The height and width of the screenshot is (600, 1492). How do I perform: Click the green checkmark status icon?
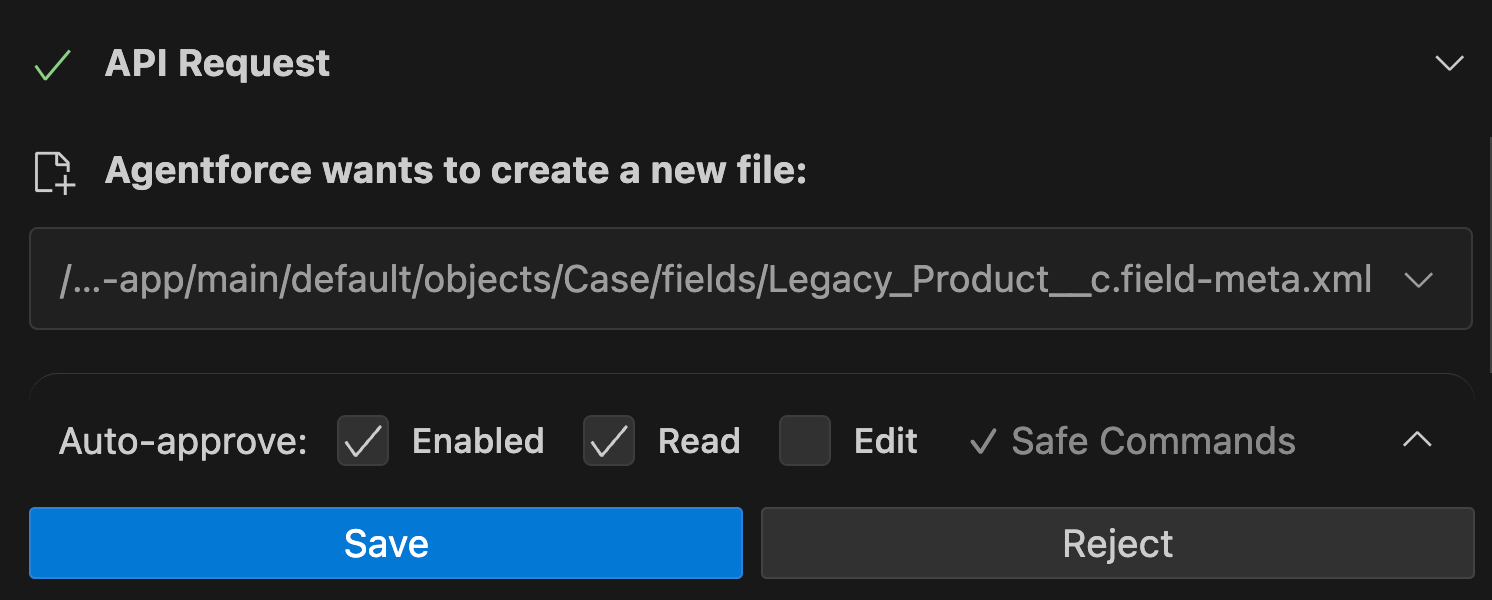pyautogui.click(x=51, y=66)
